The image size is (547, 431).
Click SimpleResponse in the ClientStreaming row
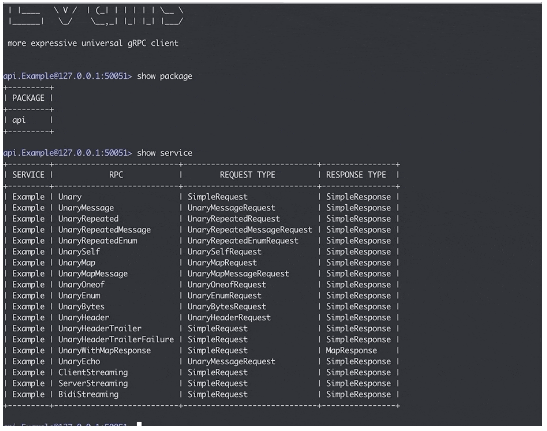pyautogui.click(x=358, y=372)
